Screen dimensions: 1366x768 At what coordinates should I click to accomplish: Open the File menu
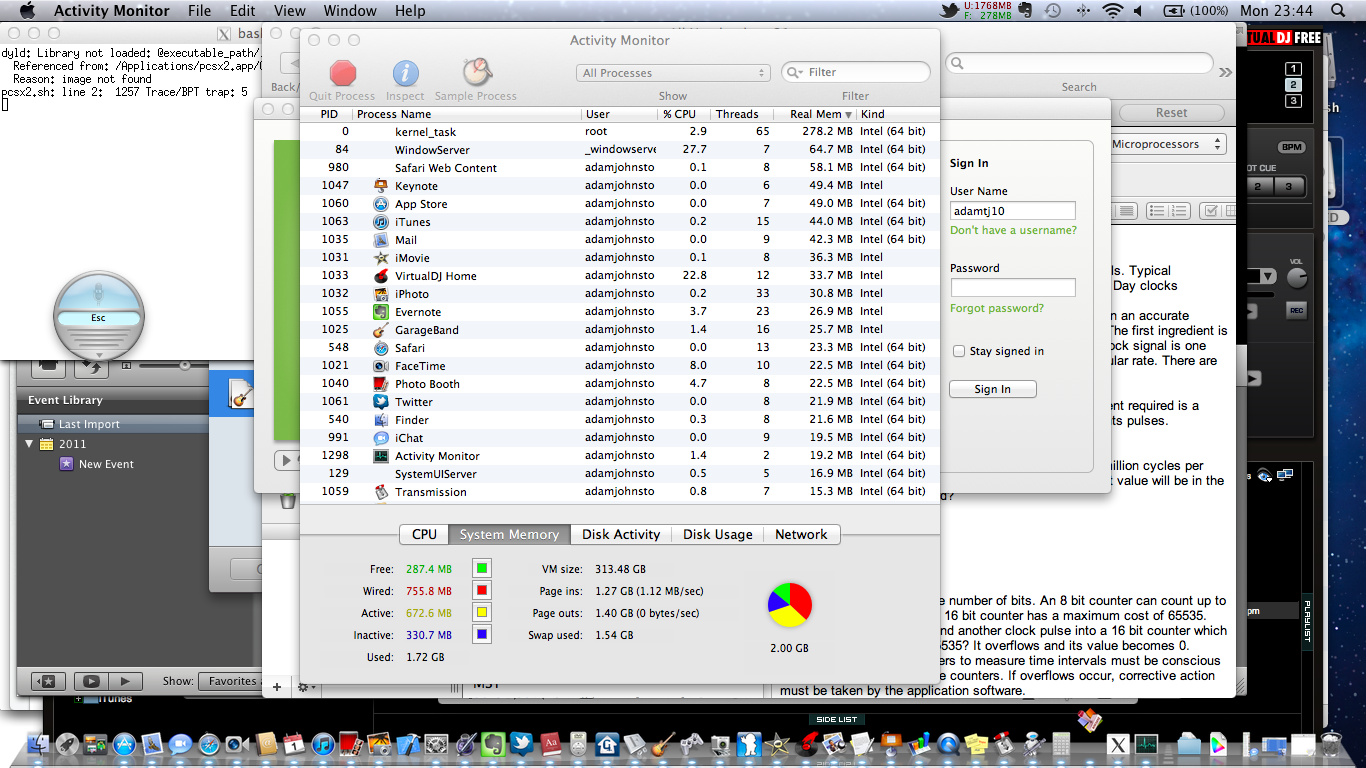click(200, 11)
